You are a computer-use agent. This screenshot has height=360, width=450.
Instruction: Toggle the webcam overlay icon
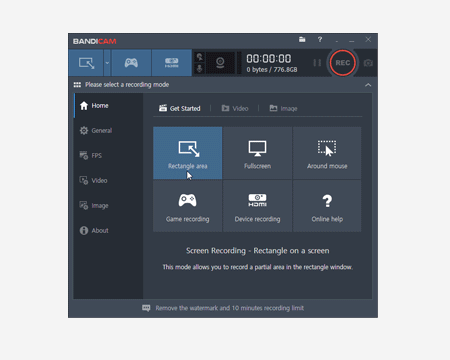[220, 63]
